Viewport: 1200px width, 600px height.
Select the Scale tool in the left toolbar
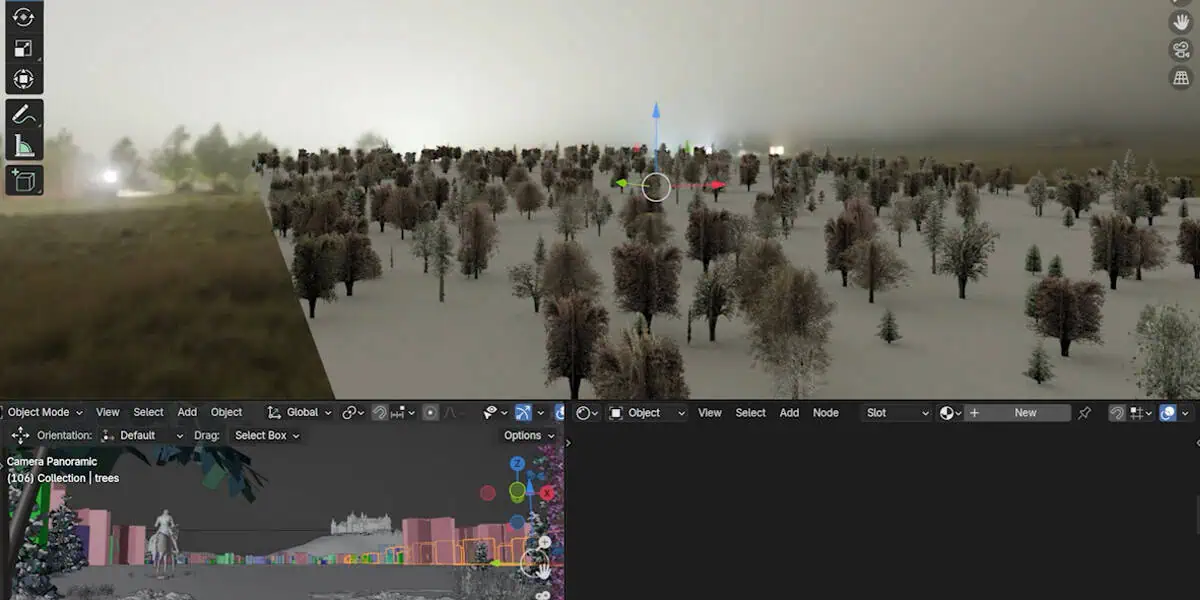click(x=23, y=48)
